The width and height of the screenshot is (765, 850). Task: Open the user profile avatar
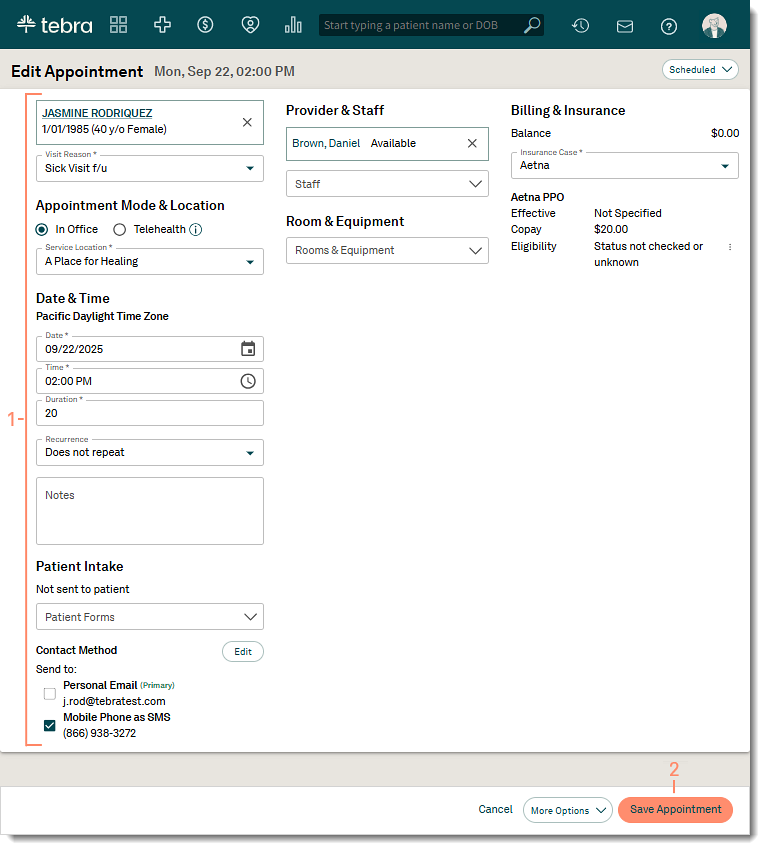[714, 25]
